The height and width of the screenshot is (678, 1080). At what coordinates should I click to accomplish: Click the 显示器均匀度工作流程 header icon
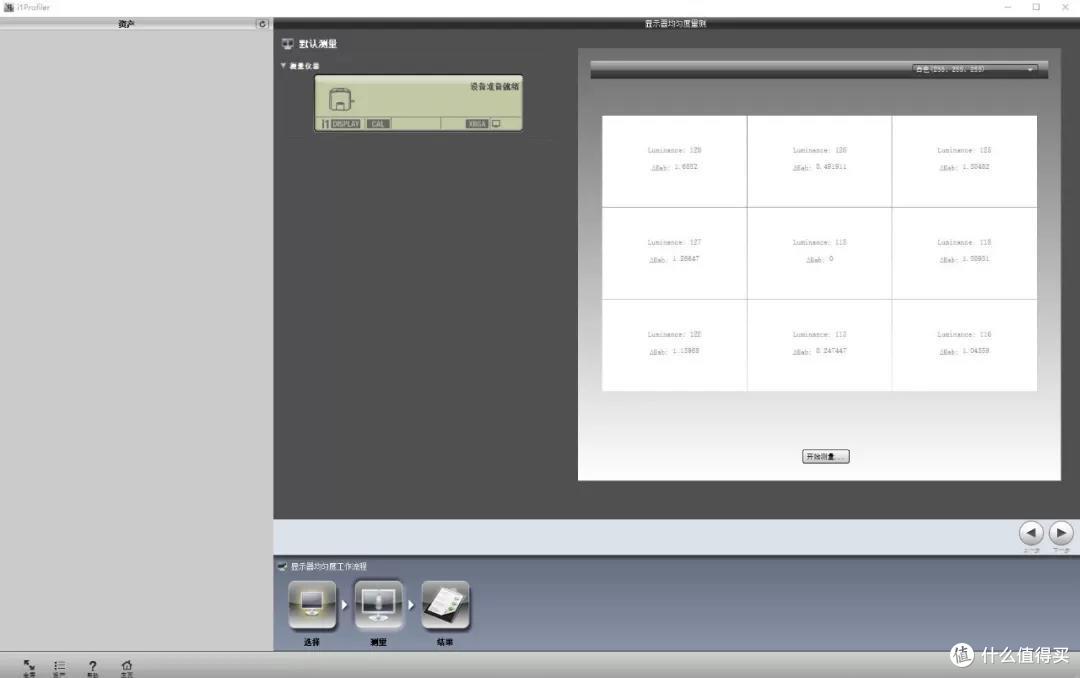[x=282, y=566]
